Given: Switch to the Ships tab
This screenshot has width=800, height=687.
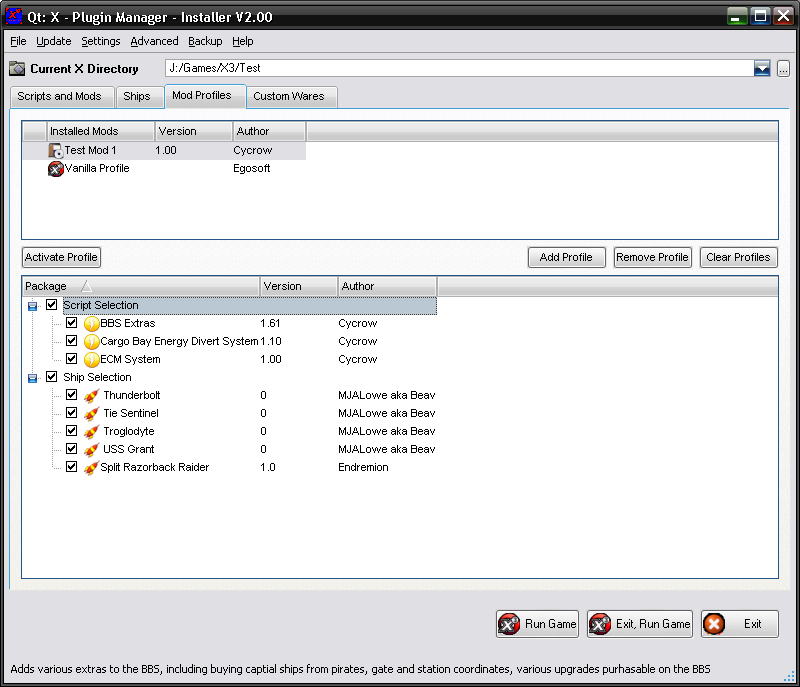Looking at the screenshot, I should 139,96.
